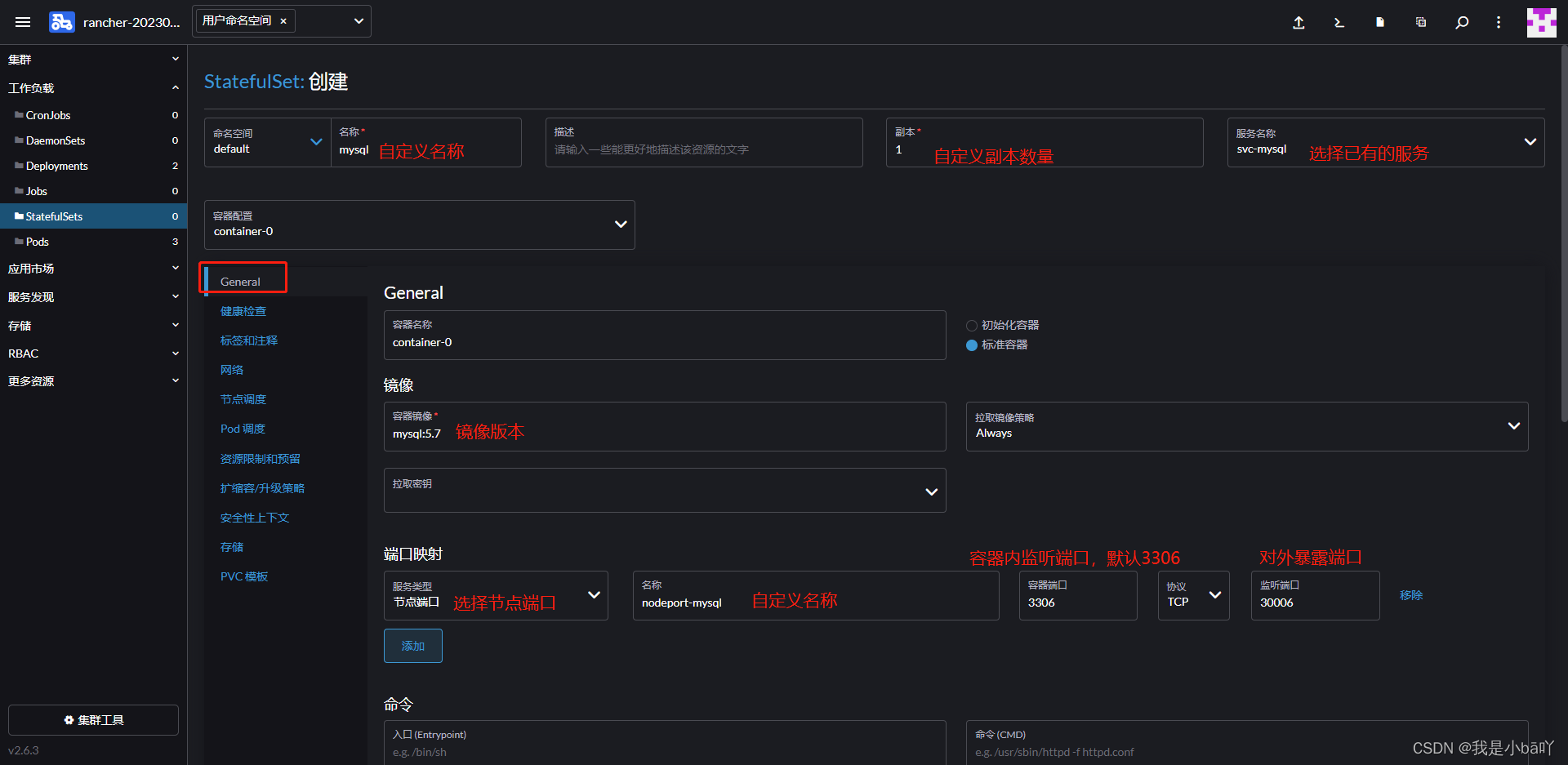Download the kubeconfig file icon
1568x765 pixels.
pos(1380,22)
